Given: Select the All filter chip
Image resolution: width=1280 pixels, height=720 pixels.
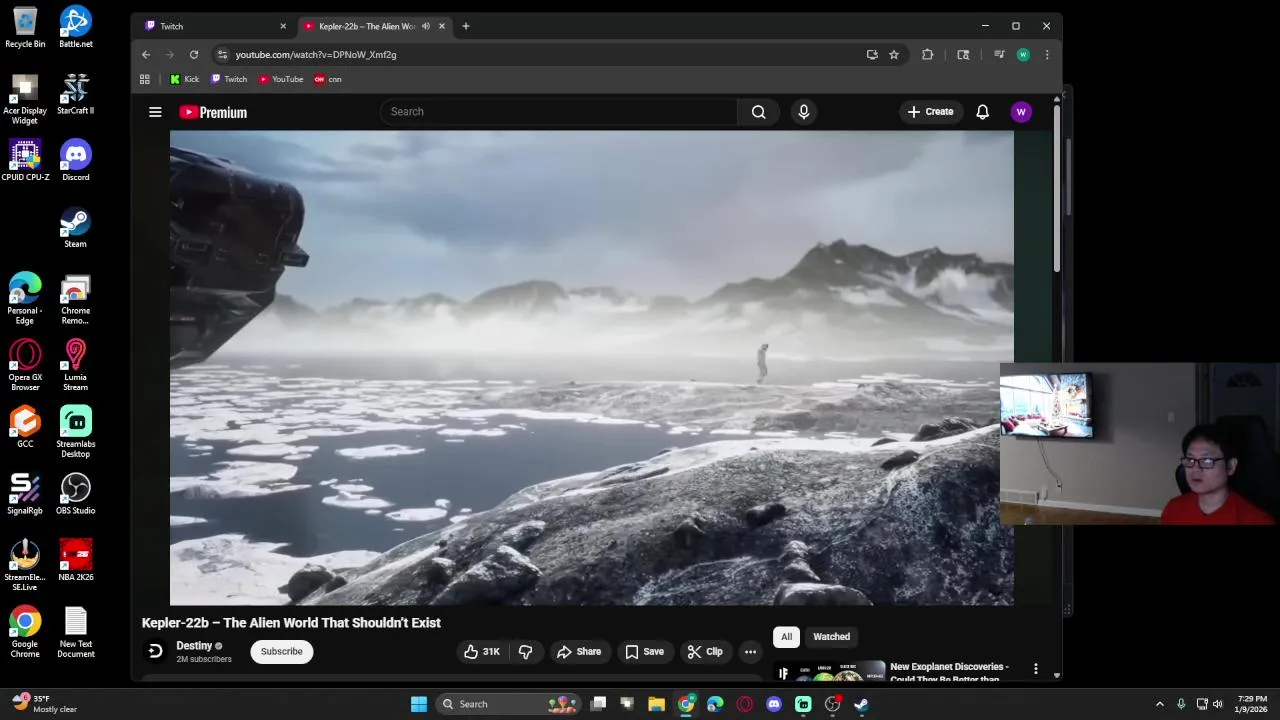Looking at the screenshot, I should (786, 637).
